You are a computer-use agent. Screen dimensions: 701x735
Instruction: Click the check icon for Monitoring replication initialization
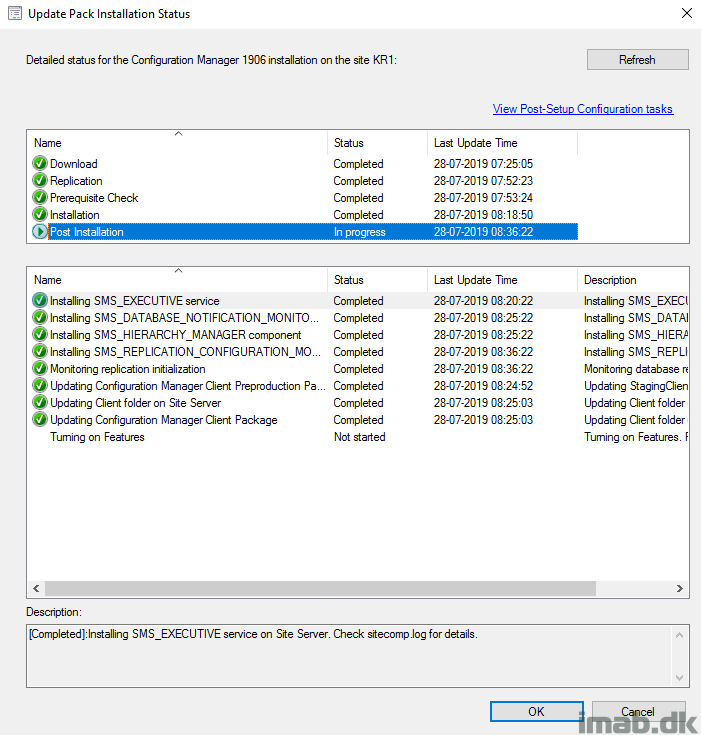(40, 368)
